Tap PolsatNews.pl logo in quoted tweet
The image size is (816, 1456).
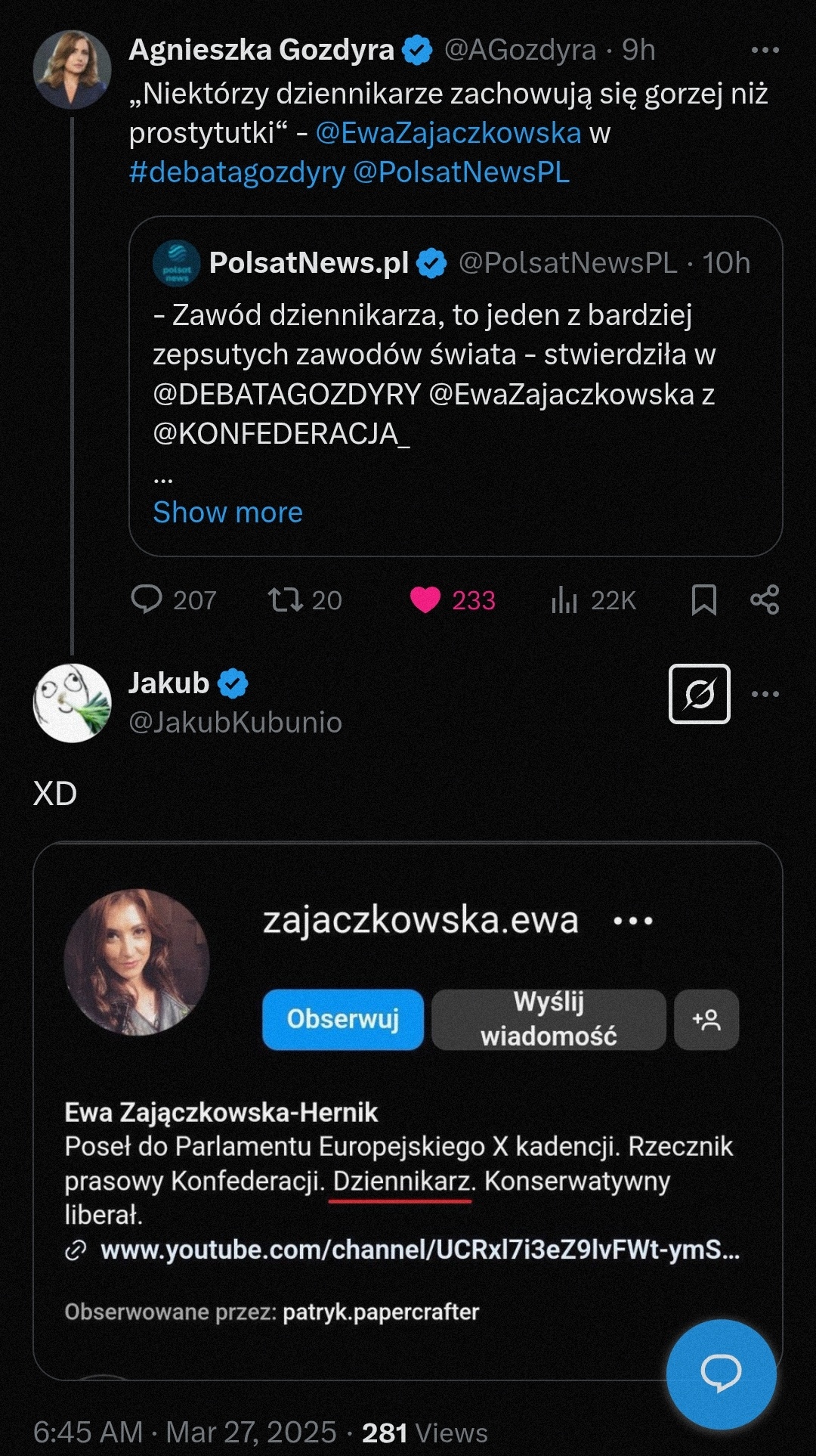176,264
